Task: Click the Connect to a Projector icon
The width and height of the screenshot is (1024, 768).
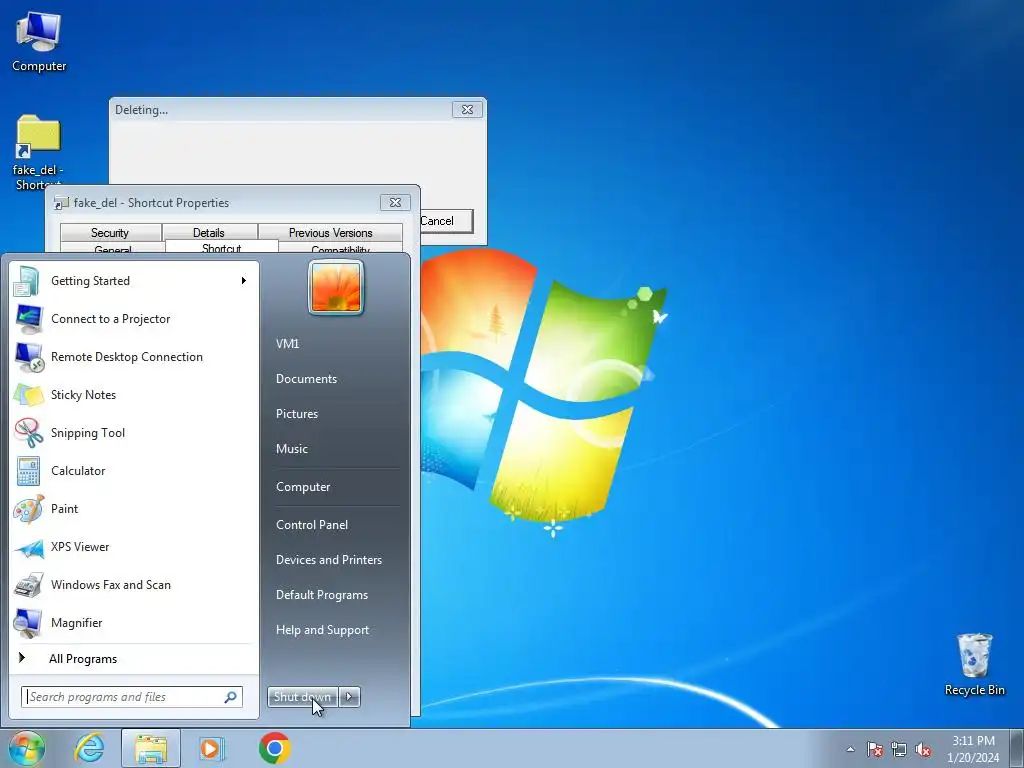Action: click(x=28, y=319)
